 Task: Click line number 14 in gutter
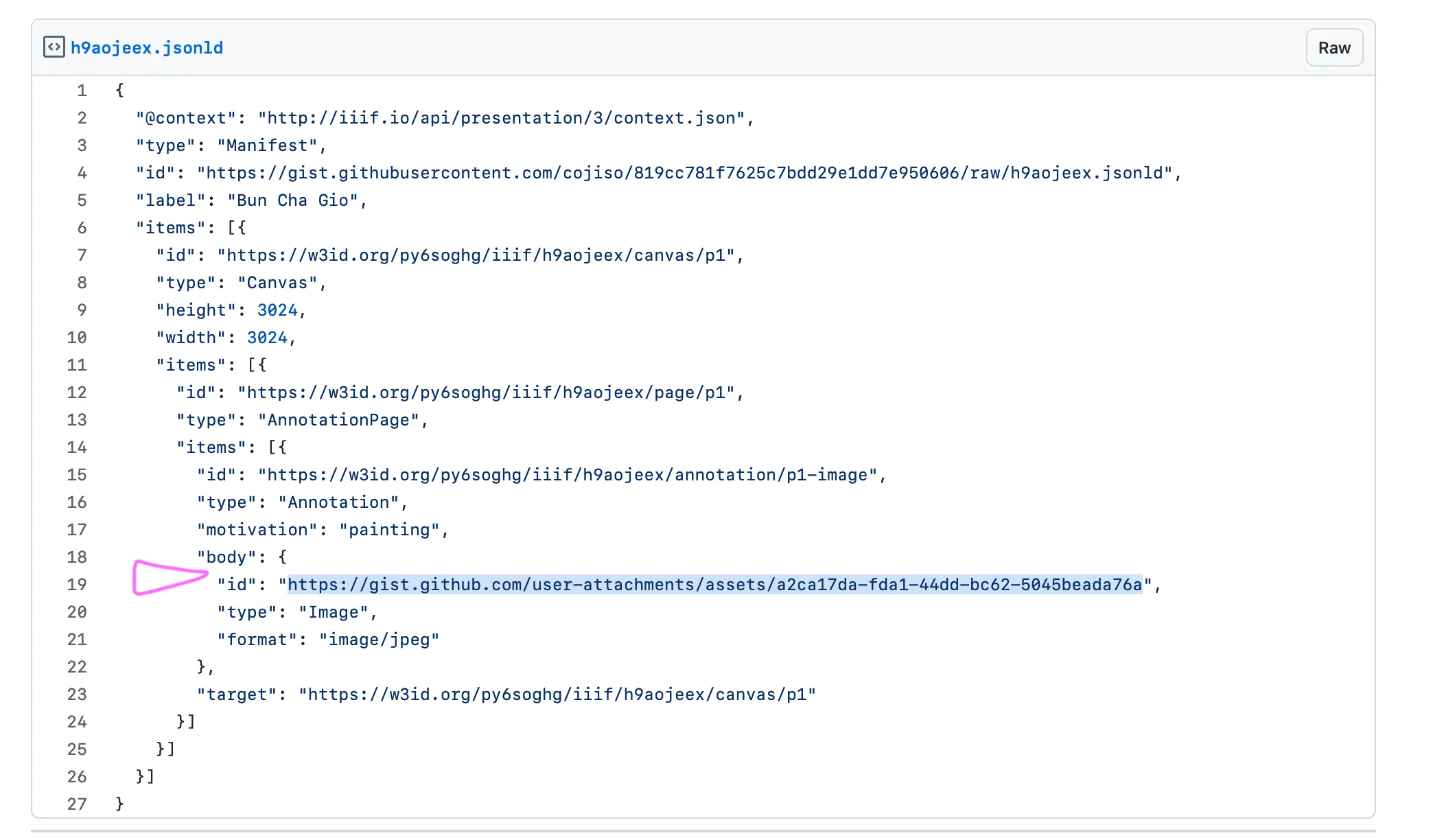[x=77, y=447]
